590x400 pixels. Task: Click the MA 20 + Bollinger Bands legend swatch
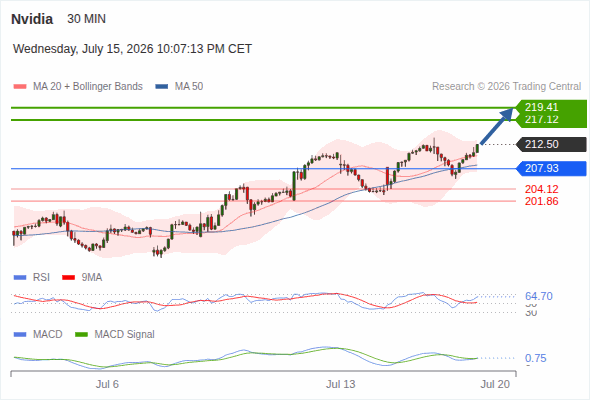click(x=20, y=87)
